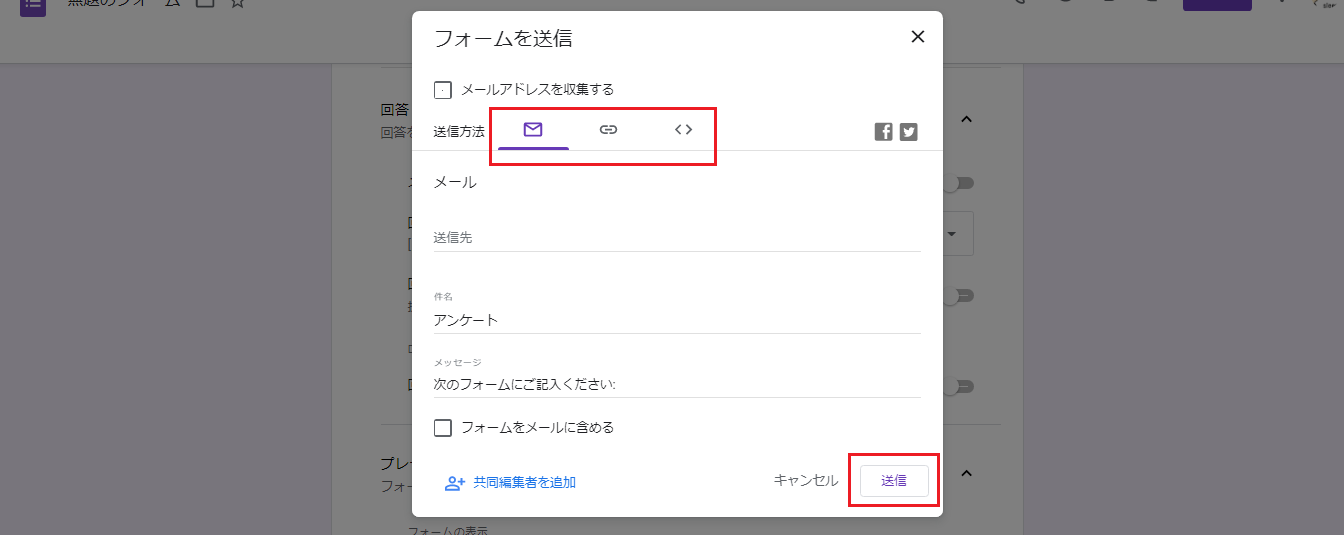The image size is (1344, 535).
Task: Click the move-to-folder icon beside the title
Action: 204,4
